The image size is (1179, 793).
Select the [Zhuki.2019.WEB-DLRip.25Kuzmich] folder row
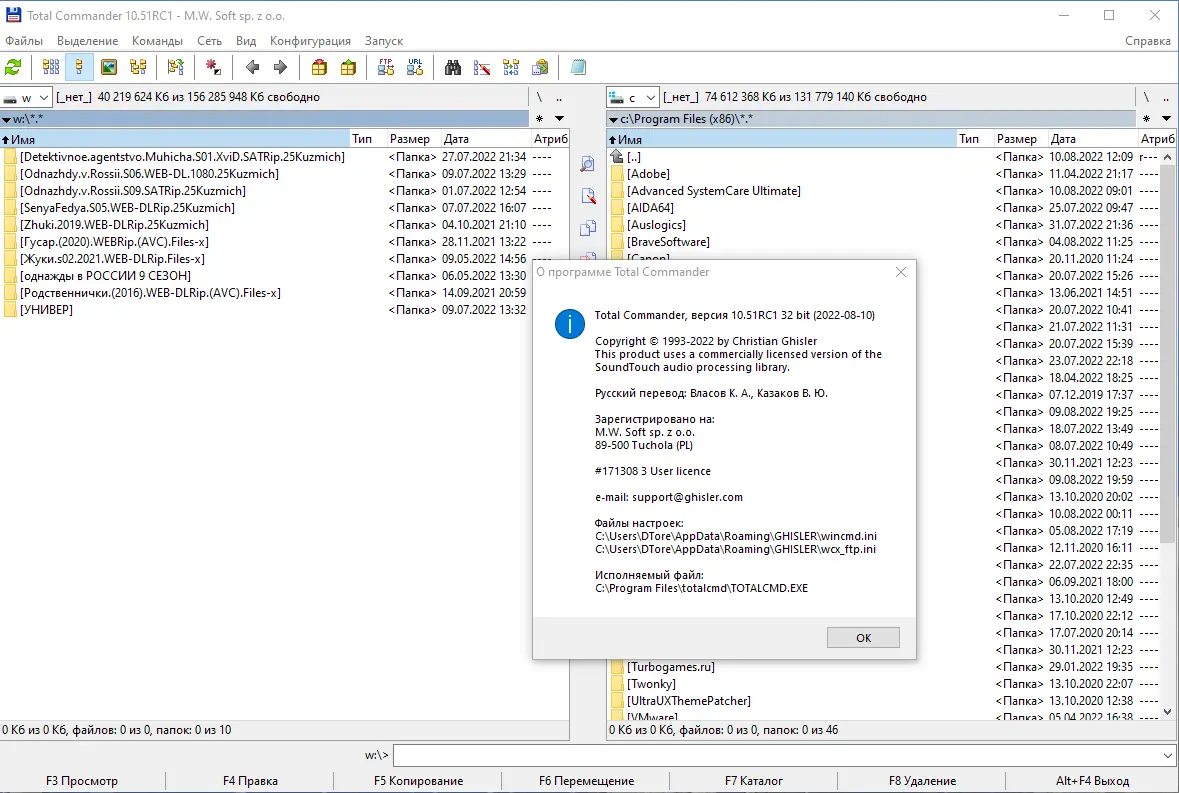[284, 225]
